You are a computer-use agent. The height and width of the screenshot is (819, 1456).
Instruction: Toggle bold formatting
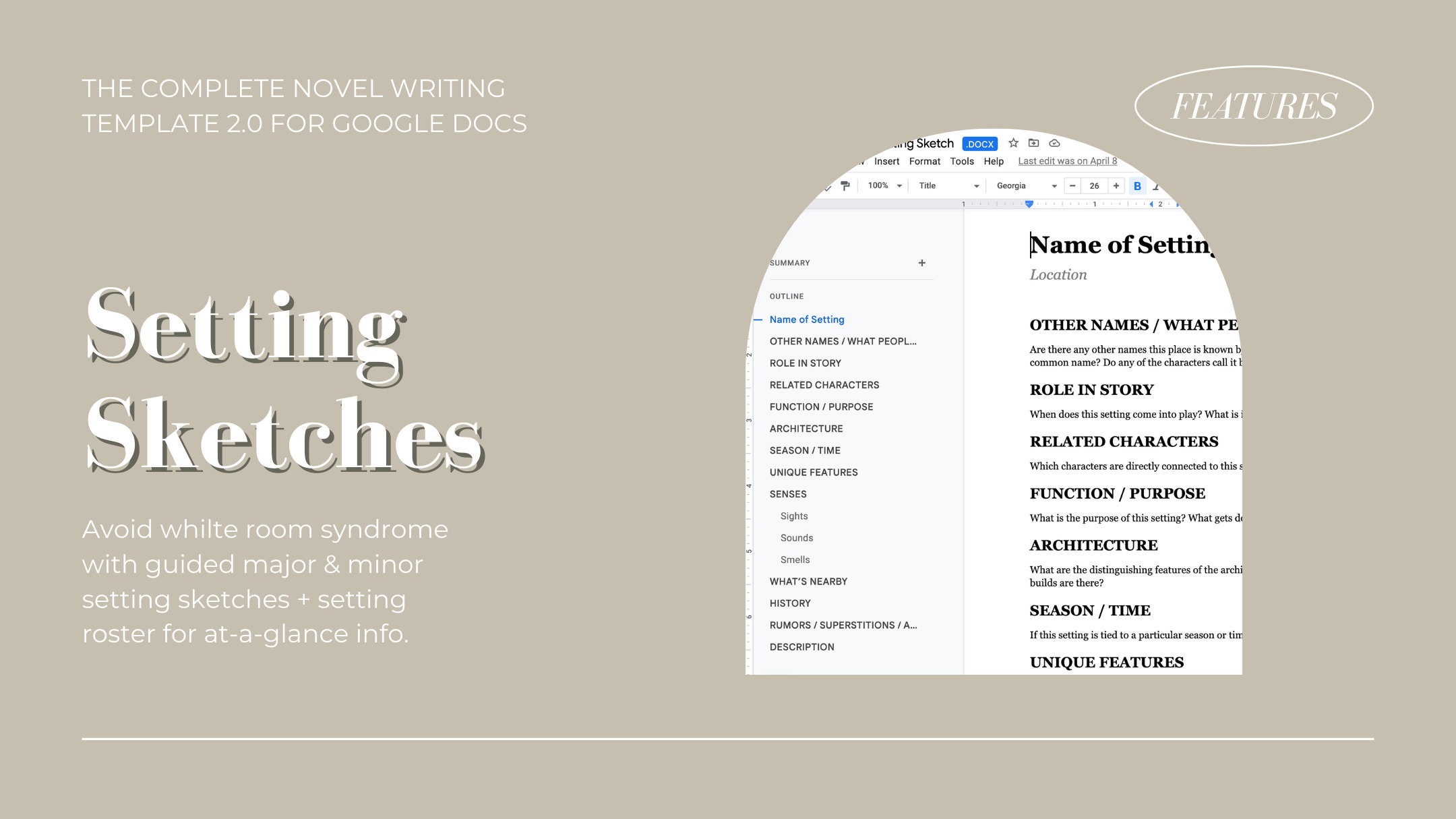coord(1138,185)
